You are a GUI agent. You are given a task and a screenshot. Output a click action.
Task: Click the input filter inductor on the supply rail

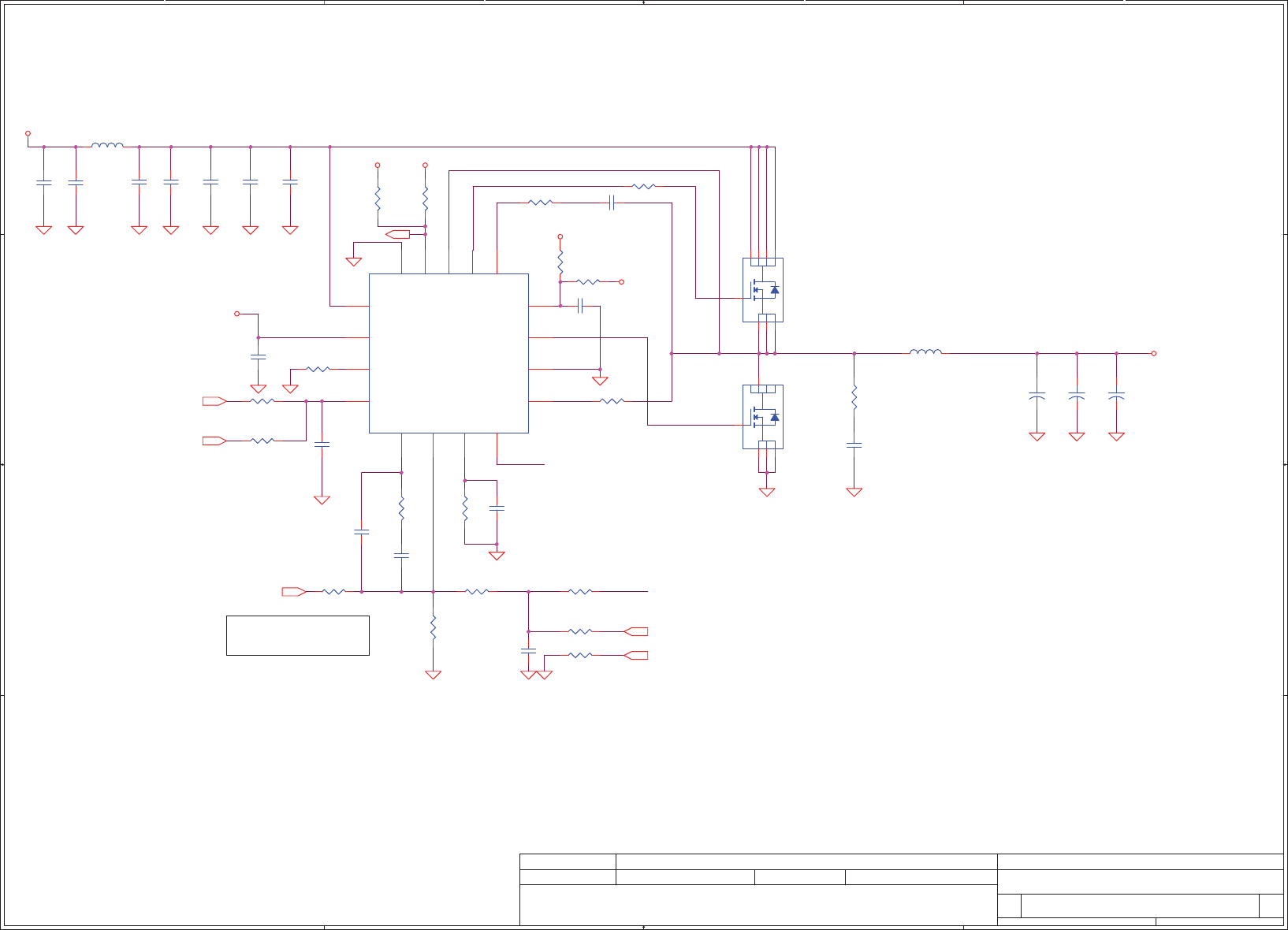click(107, 145)
